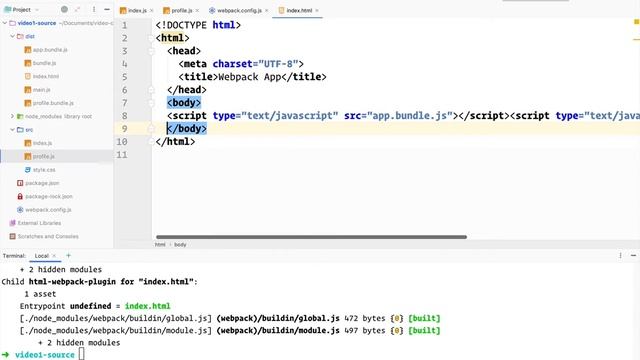The width and height of the screenshot is (640, 360).
Task: Click the node_modules library folder icon
Action: [20, 116]
